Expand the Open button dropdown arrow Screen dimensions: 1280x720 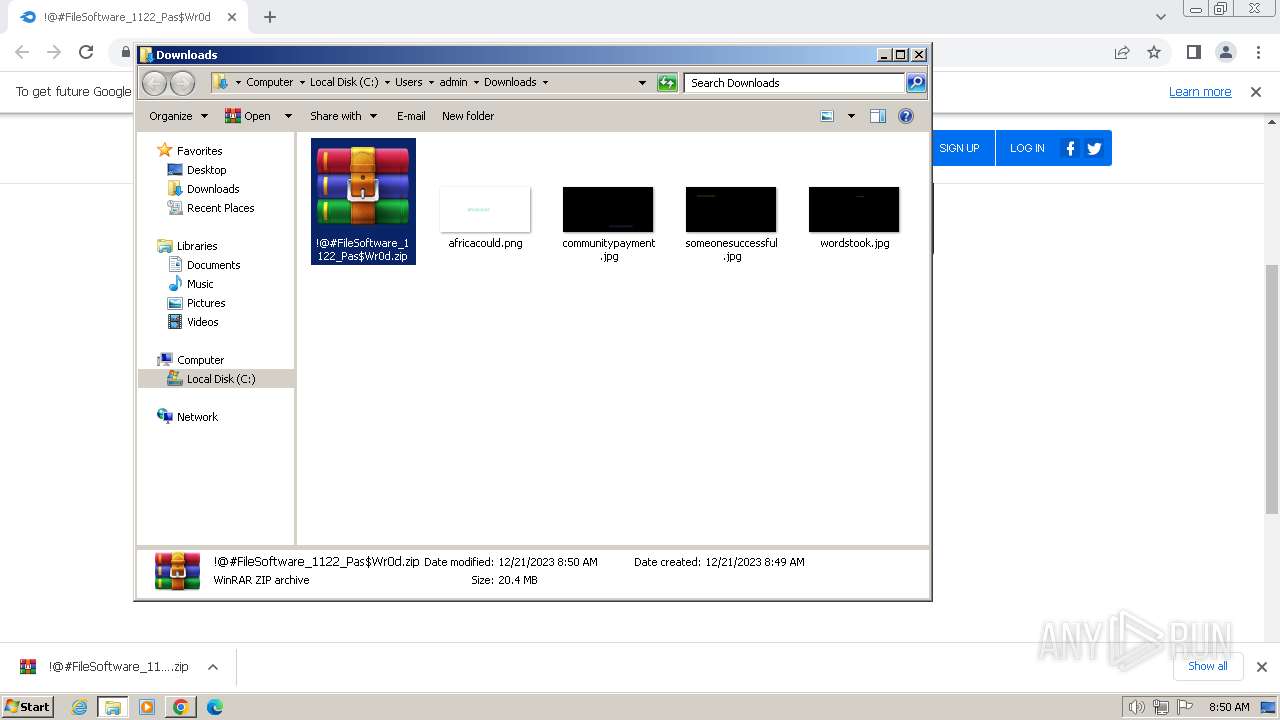[x=288, y=116]
